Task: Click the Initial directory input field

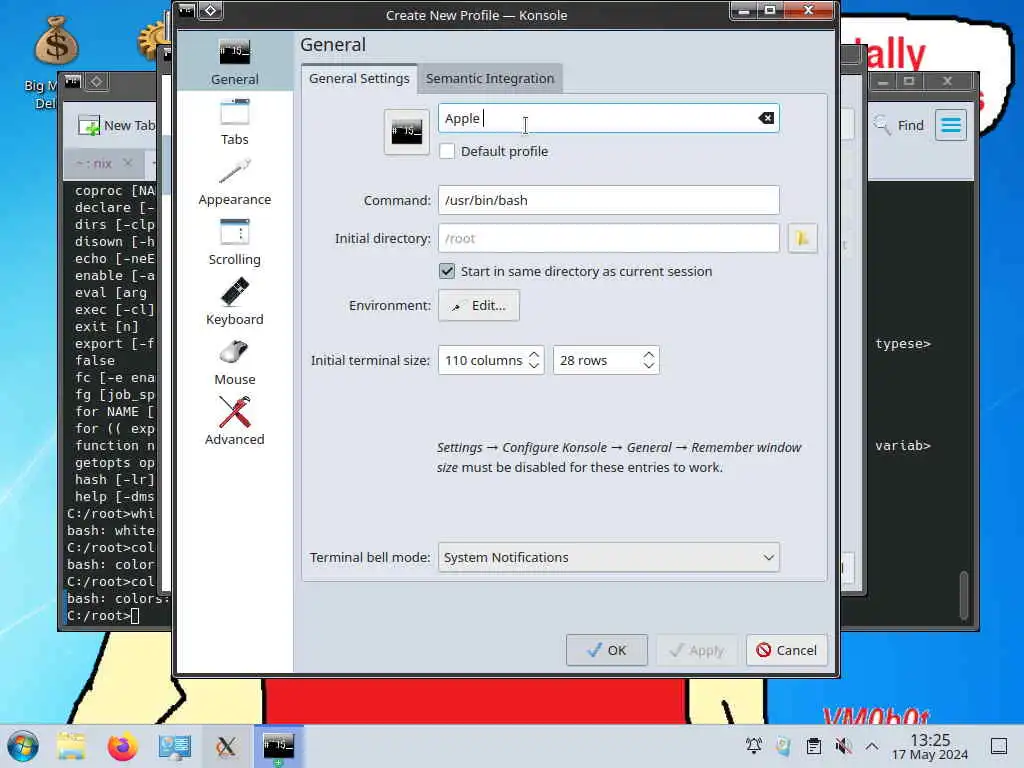Action: click(609, 238)
